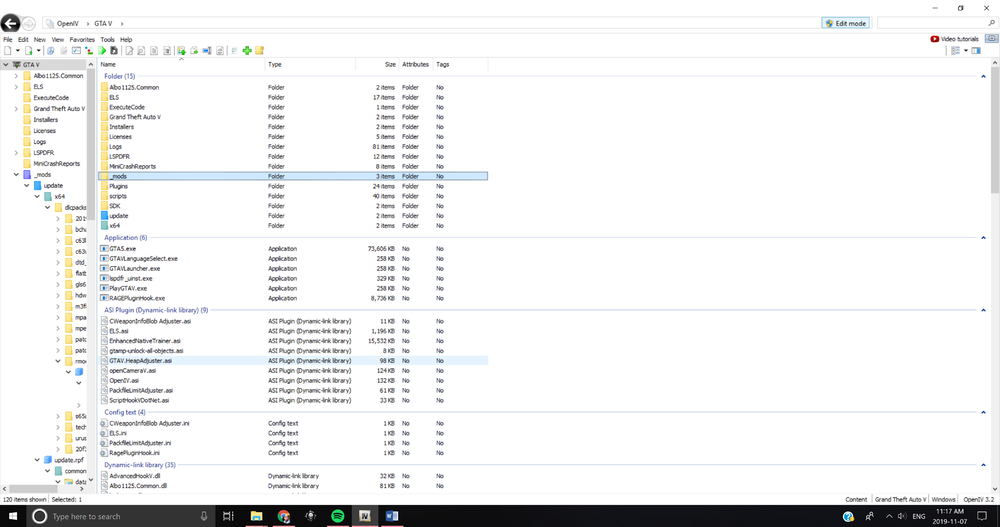This screenshot has height=527, width=1000.
Task: Collapse the Config text (4) group
Action: coord(983,412)
